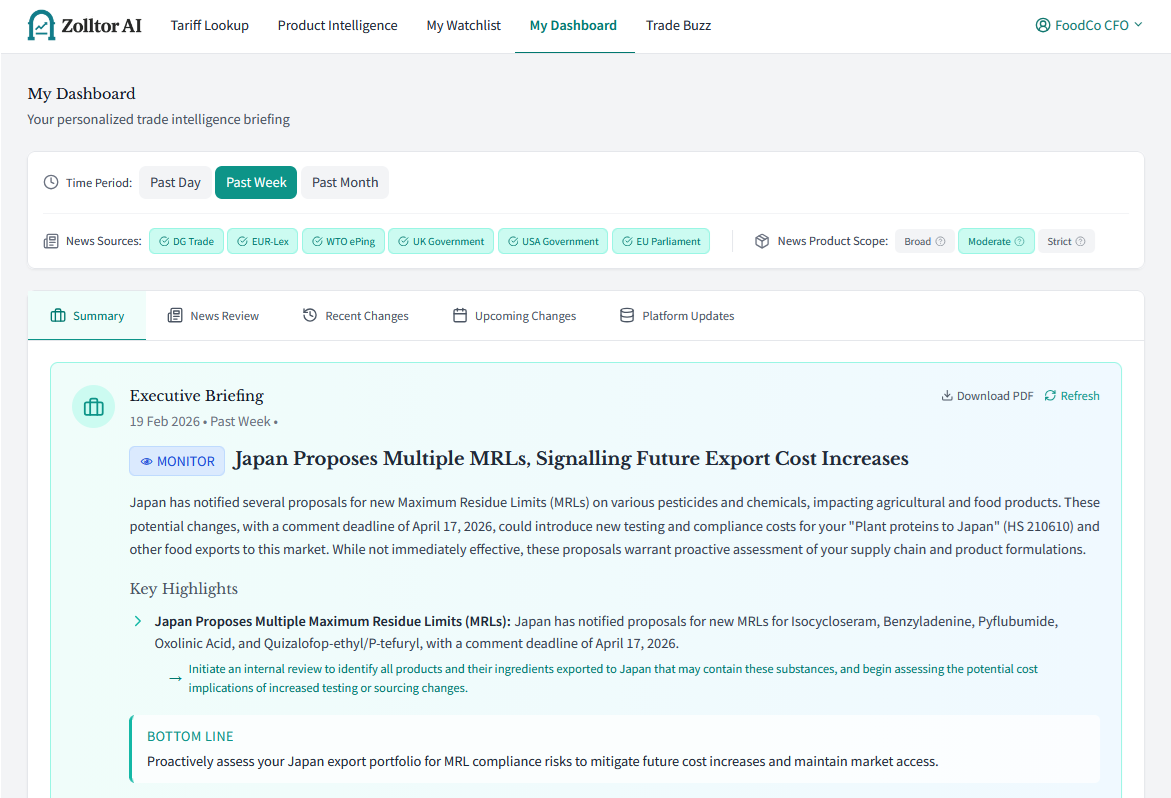This screenshot has height=798, width=1171.
Task: Switch to the Platform Updates tab
Action: point(677,316)
